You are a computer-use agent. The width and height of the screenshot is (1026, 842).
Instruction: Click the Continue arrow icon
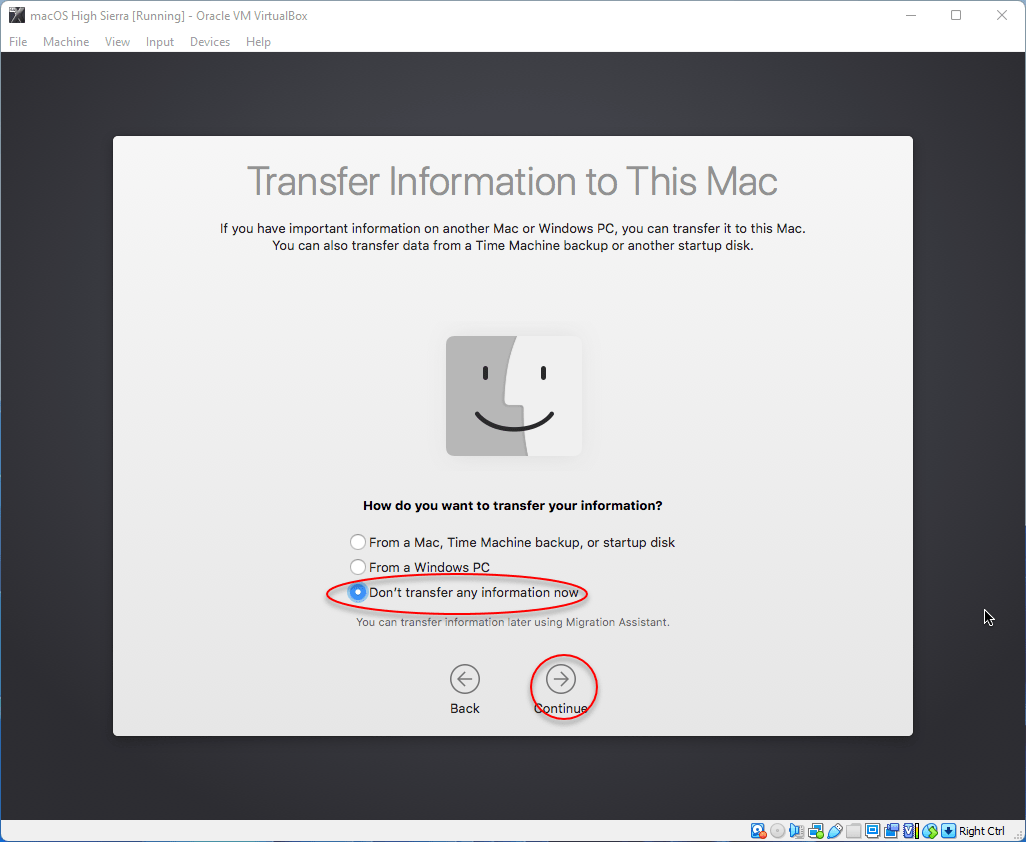pyautogui.click(x=561, y=679)
